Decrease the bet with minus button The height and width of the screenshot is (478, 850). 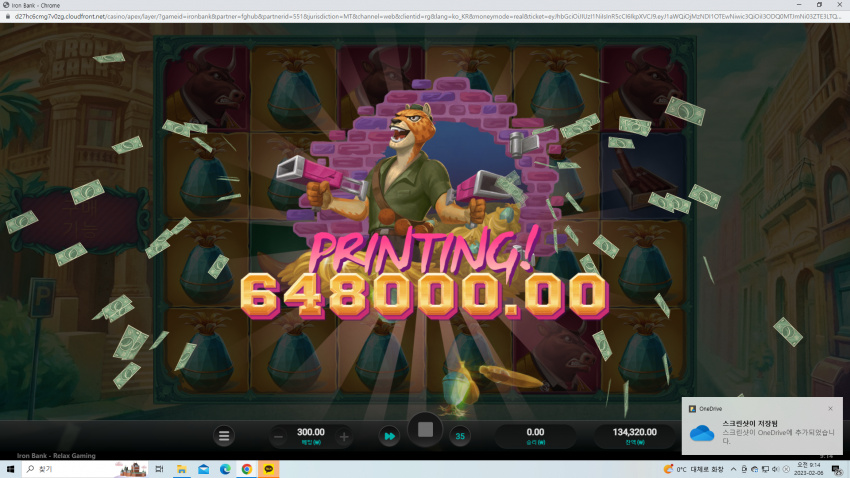279,437
